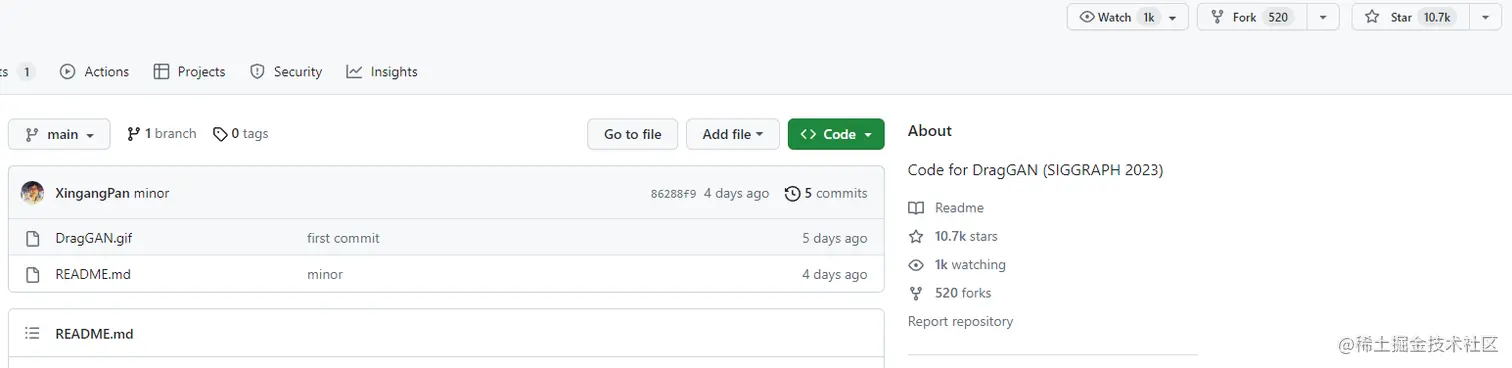The width and height of the screenshot is (1512, 368).
Task: Open the main branch selector dropdown
Action: coord(59,134)
